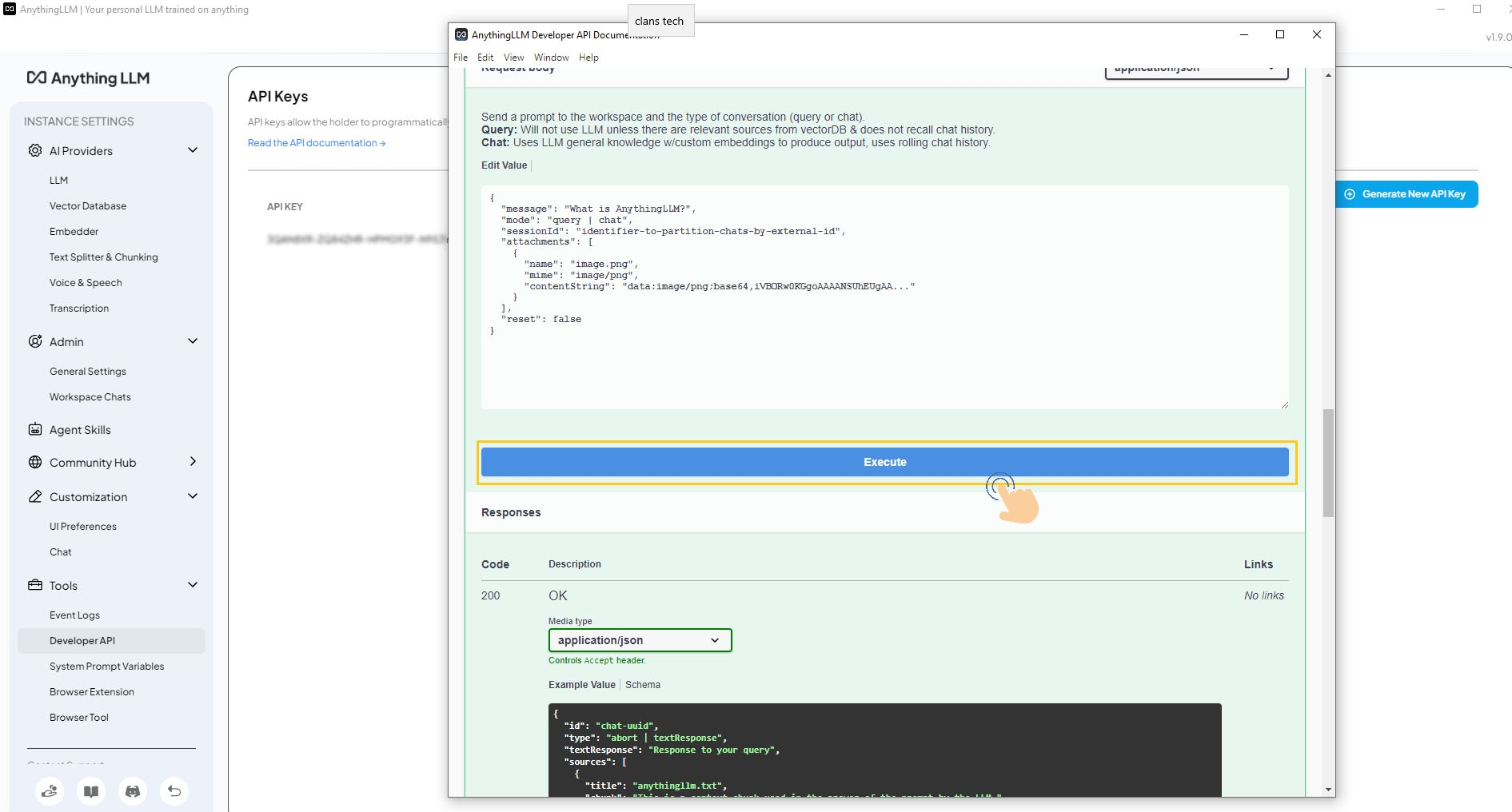Expand the Community Hub section
Viewport: 1512px width, 812px height.
pyautogui.click(x=193, y=462)
